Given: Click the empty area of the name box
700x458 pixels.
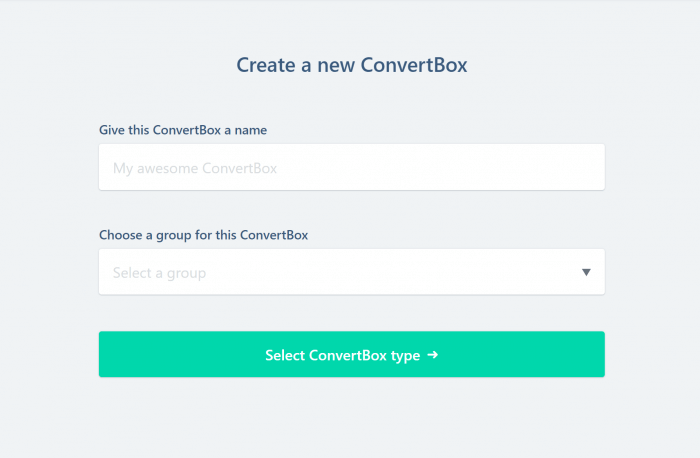Looking at the screenshot, I should tap(440, 167).
